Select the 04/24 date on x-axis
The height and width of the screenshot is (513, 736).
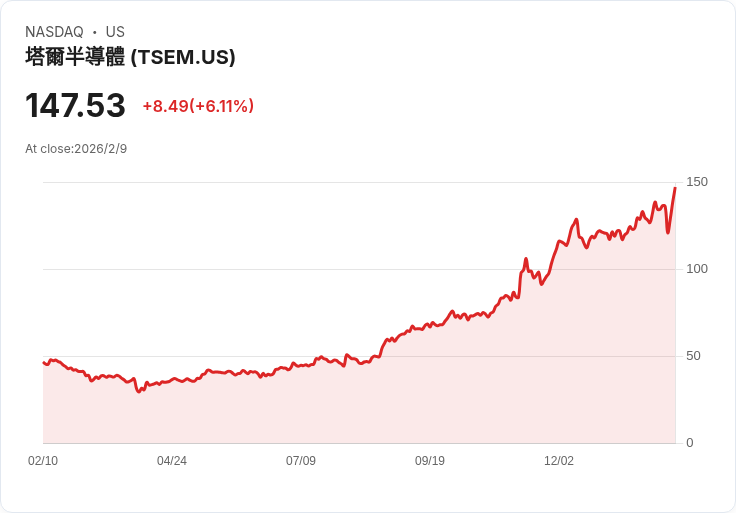172,461
